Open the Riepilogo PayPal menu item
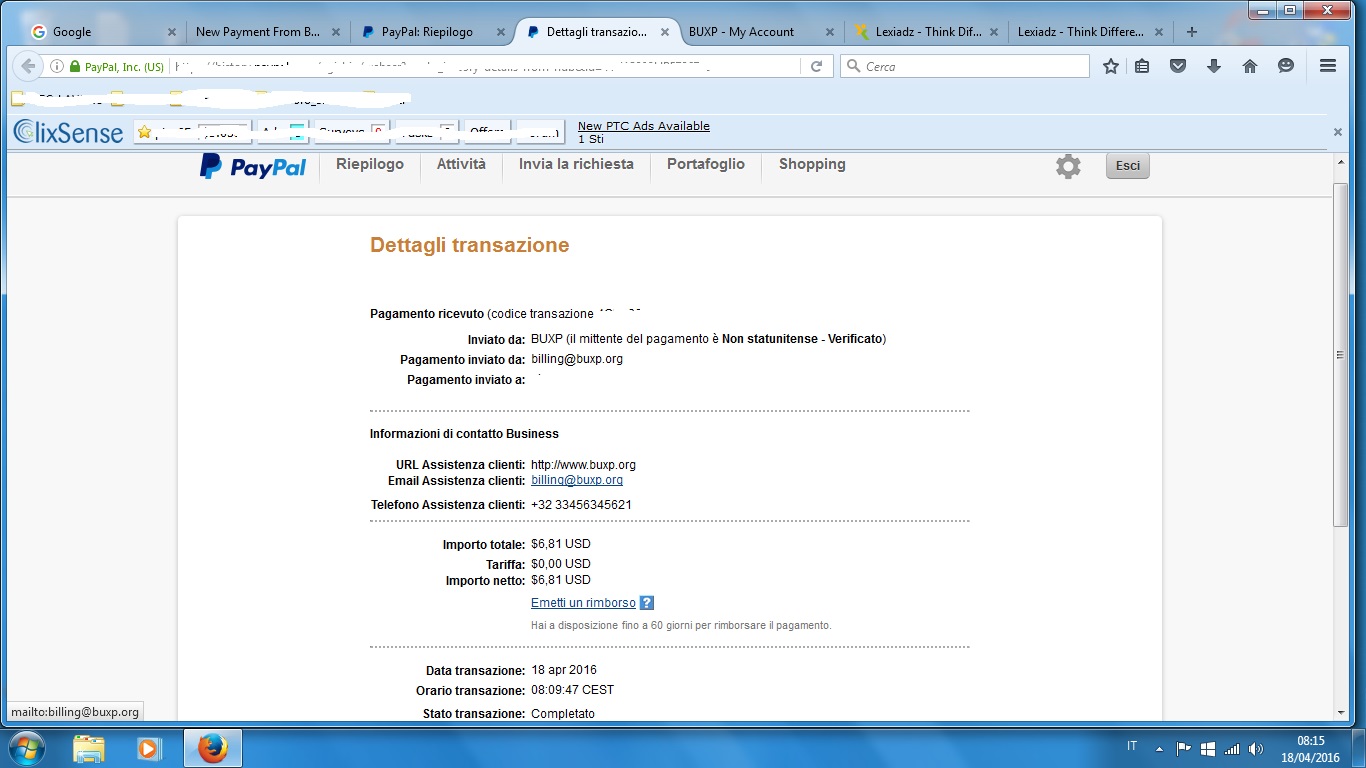1366x768 pixels. 370,164
